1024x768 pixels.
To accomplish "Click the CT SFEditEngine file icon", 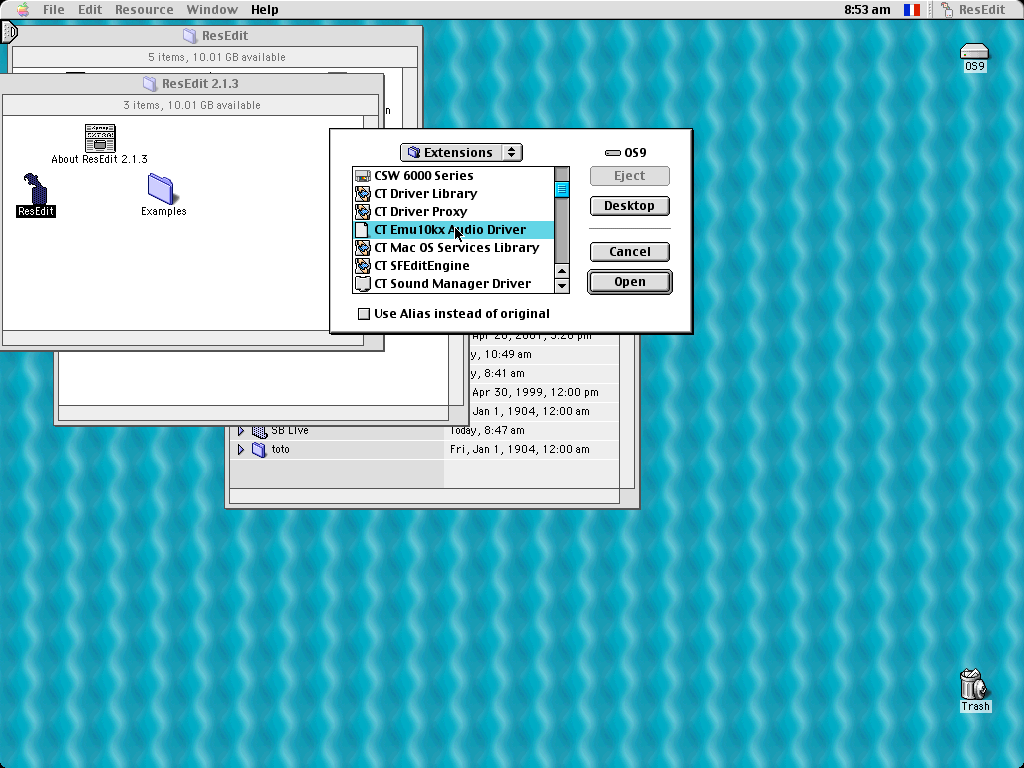I will click(x=362, y=266).
